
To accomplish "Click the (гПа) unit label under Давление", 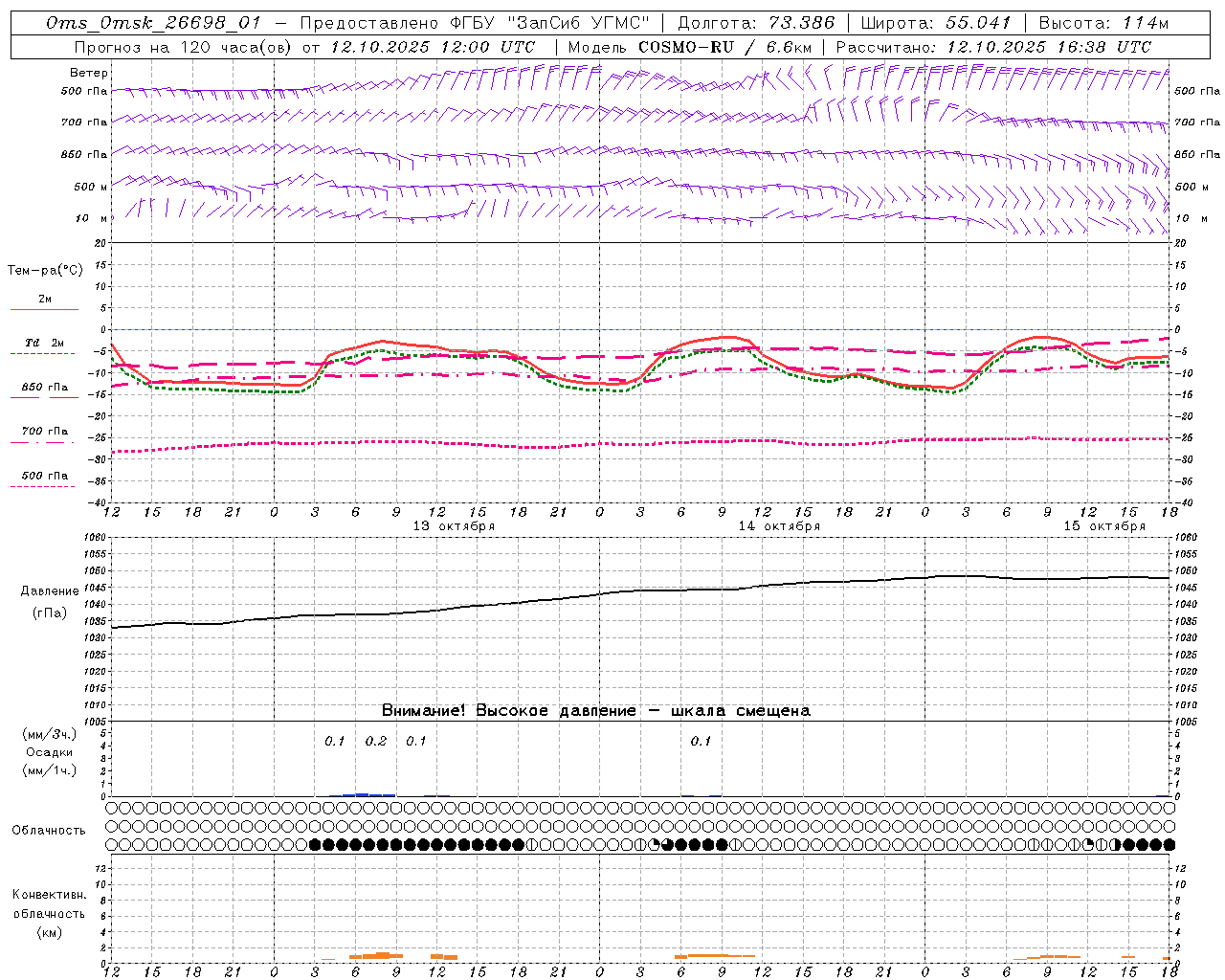I will 48,613.
